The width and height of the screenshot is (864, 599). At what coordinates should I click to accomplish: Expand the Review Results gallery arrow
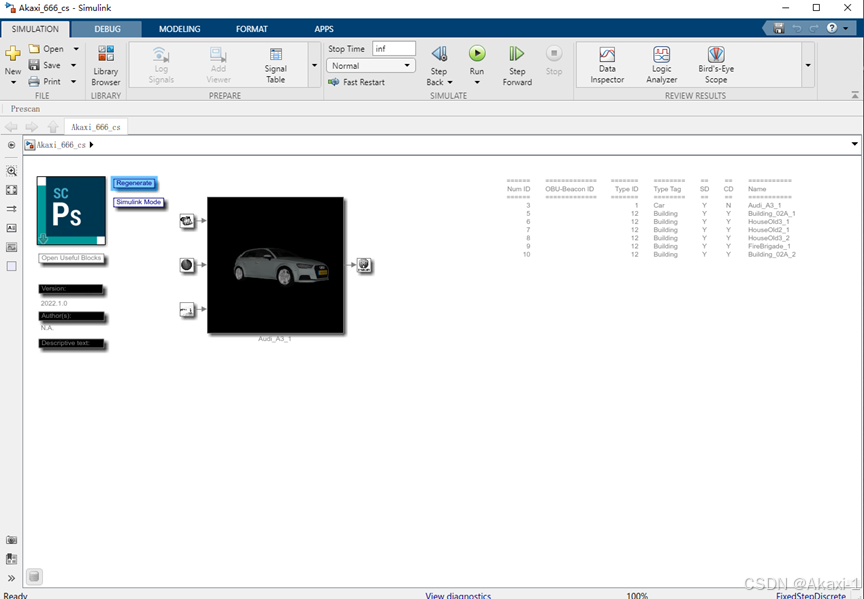(x=808, y=65)
